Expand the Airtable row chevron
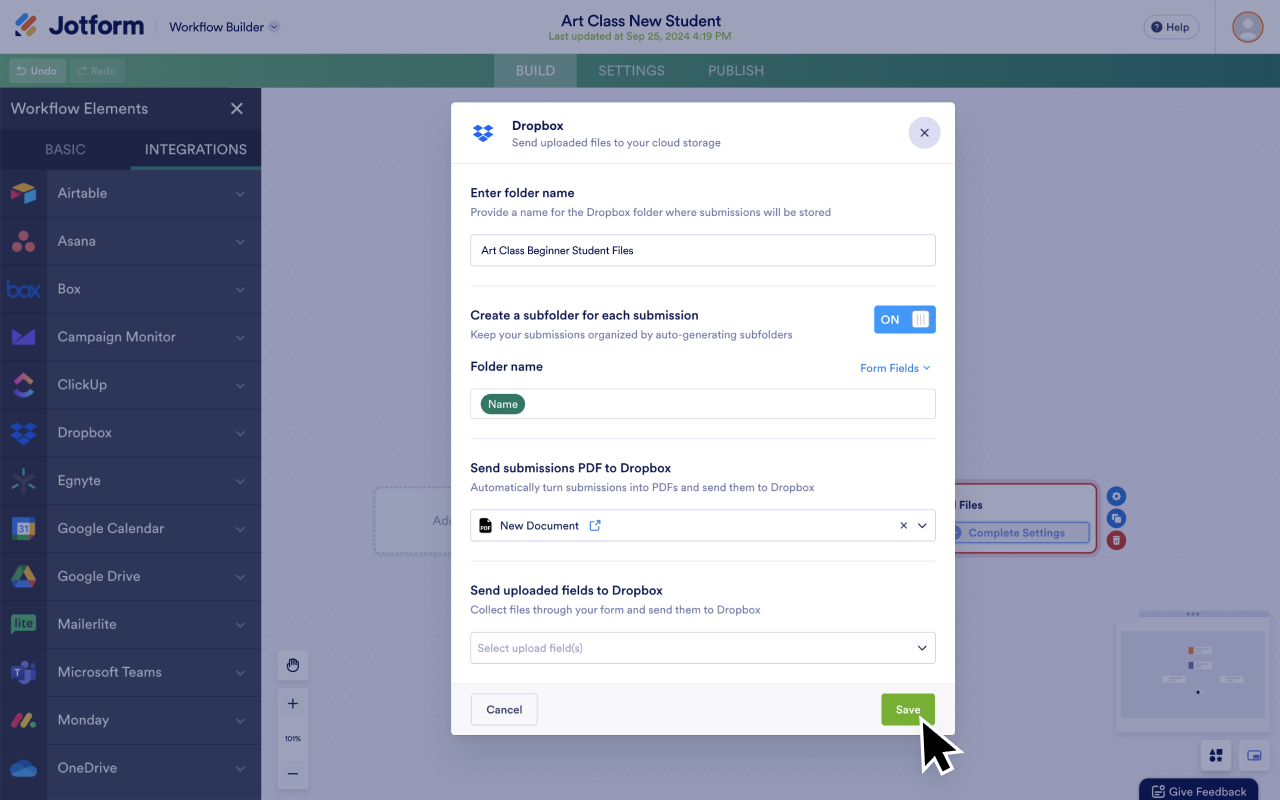 point(240,194)
